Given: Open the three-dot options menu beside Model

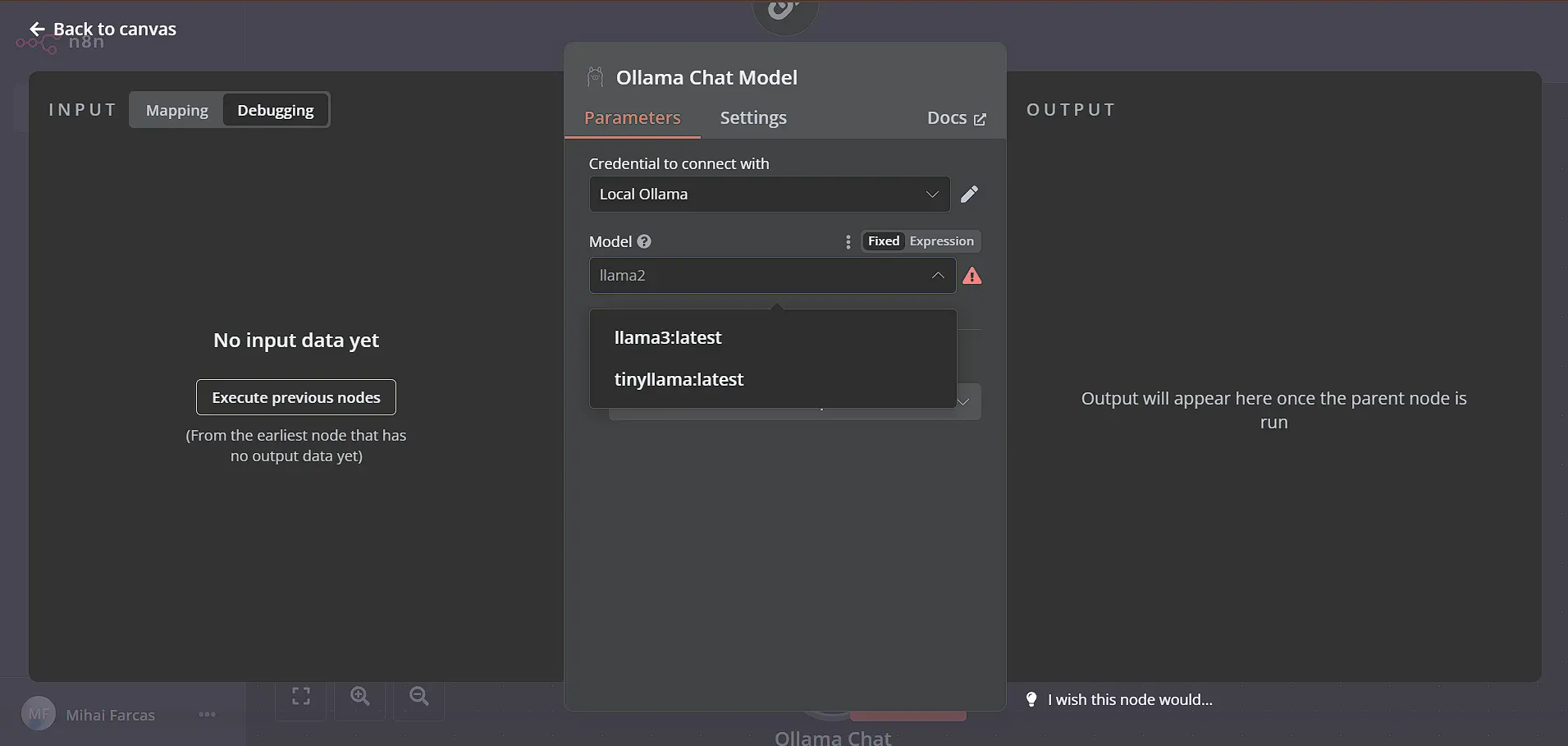Looking at the screenshot, I should pos(848,242).
